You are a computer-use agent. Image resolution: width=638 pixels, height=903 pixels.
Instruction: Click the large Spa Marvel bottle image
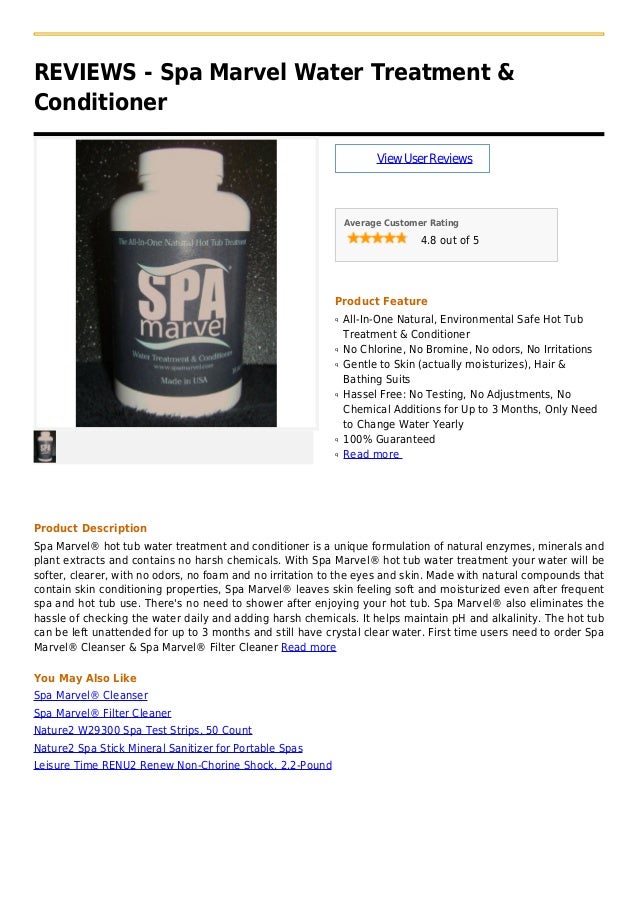176,283
